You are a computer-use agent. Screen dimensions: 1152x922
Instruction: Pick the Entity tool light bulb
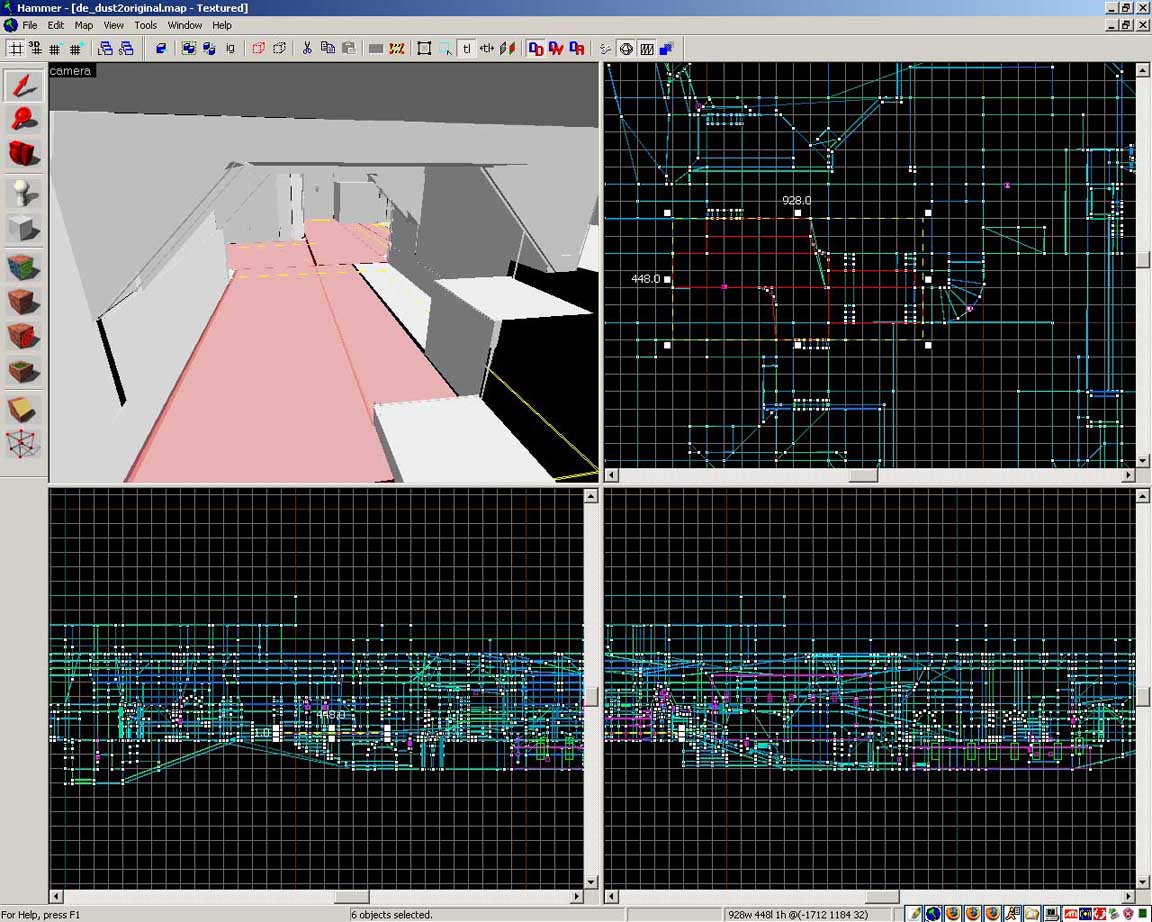[24, 192]
